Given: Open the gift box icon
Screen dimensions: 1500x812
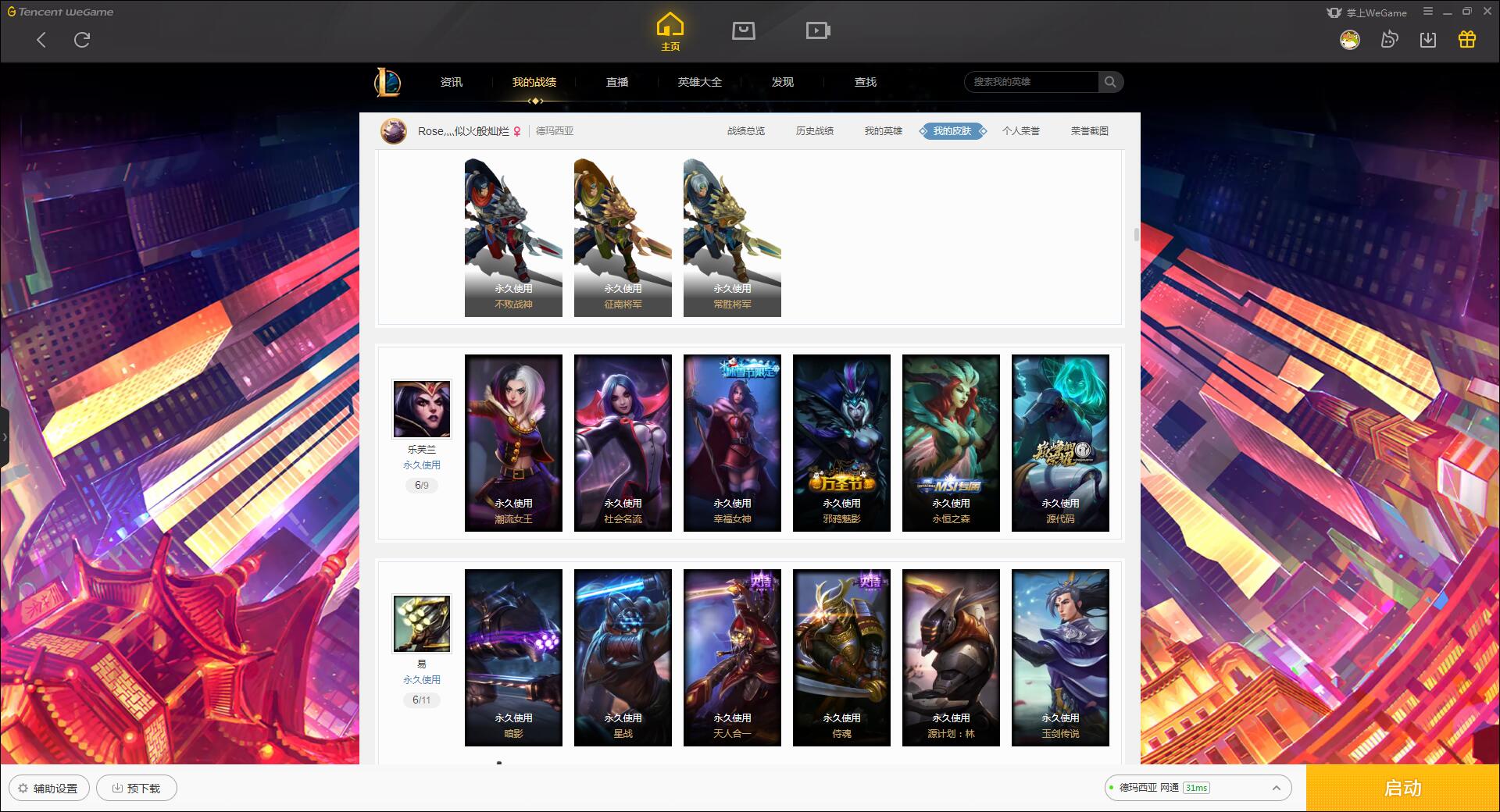Looking at the screenshot, I should click(1467, 39).
